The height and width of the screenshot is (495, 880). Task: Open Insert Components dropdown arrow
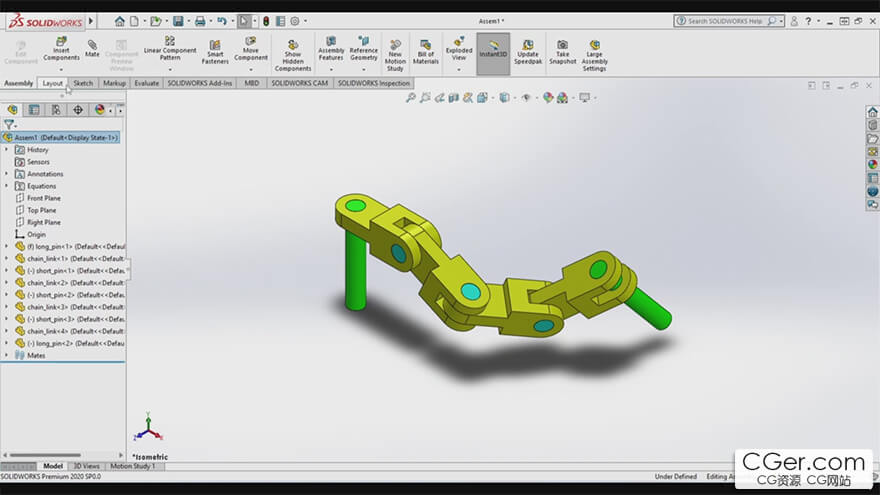click(x=61, y=70)
